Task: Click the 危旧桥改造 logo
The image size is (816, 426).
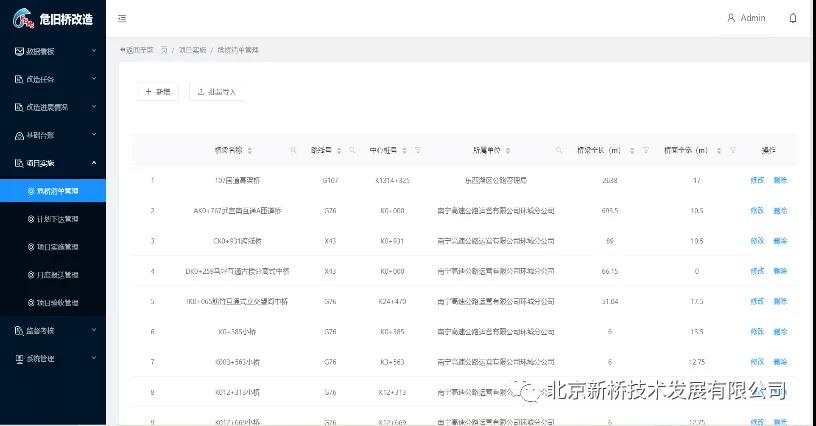Action: click(x=53, y=19)
